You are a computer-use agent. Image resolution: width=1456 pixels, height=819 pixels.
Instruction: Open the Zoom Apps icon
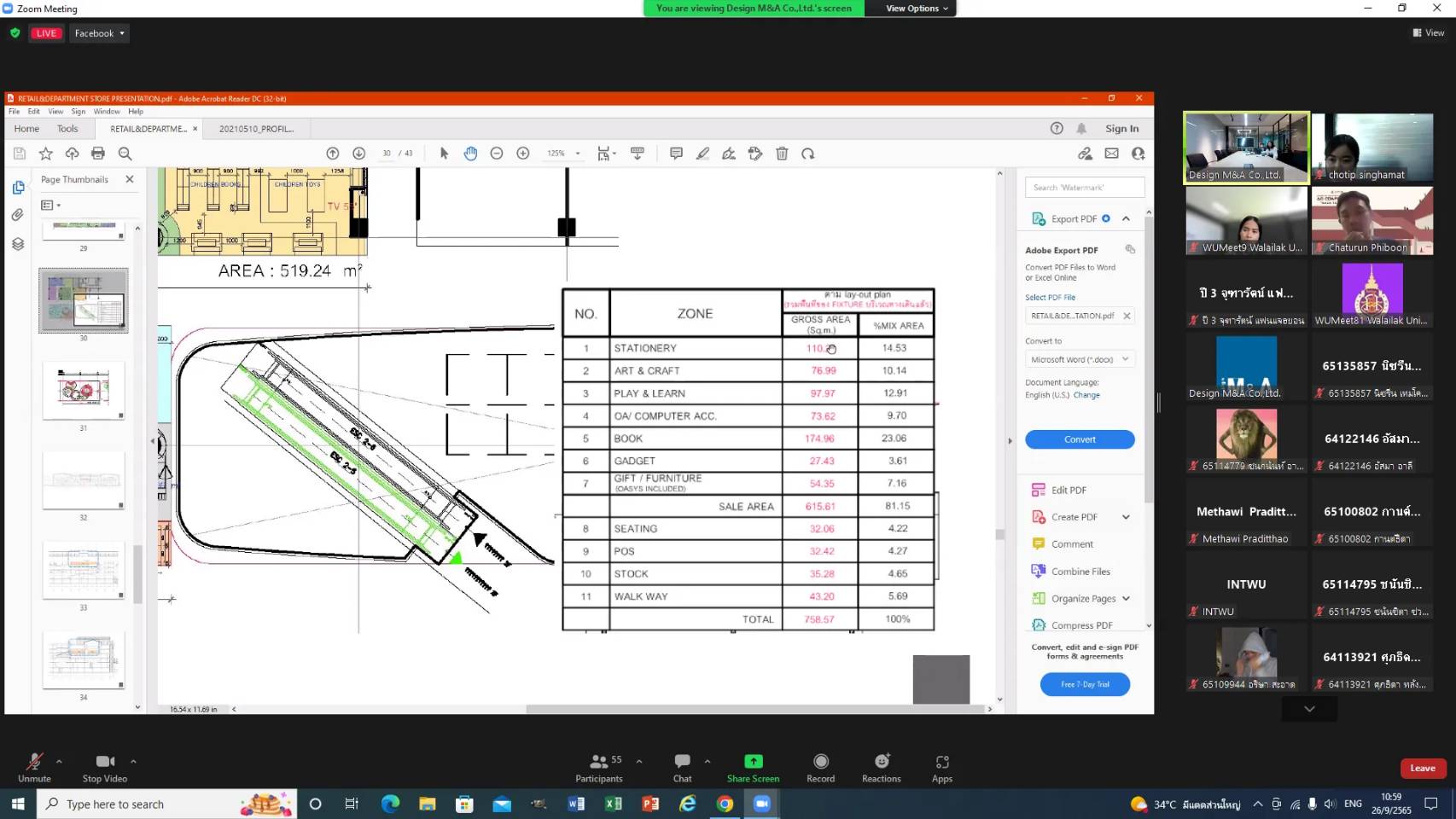(x=941, y=762)
